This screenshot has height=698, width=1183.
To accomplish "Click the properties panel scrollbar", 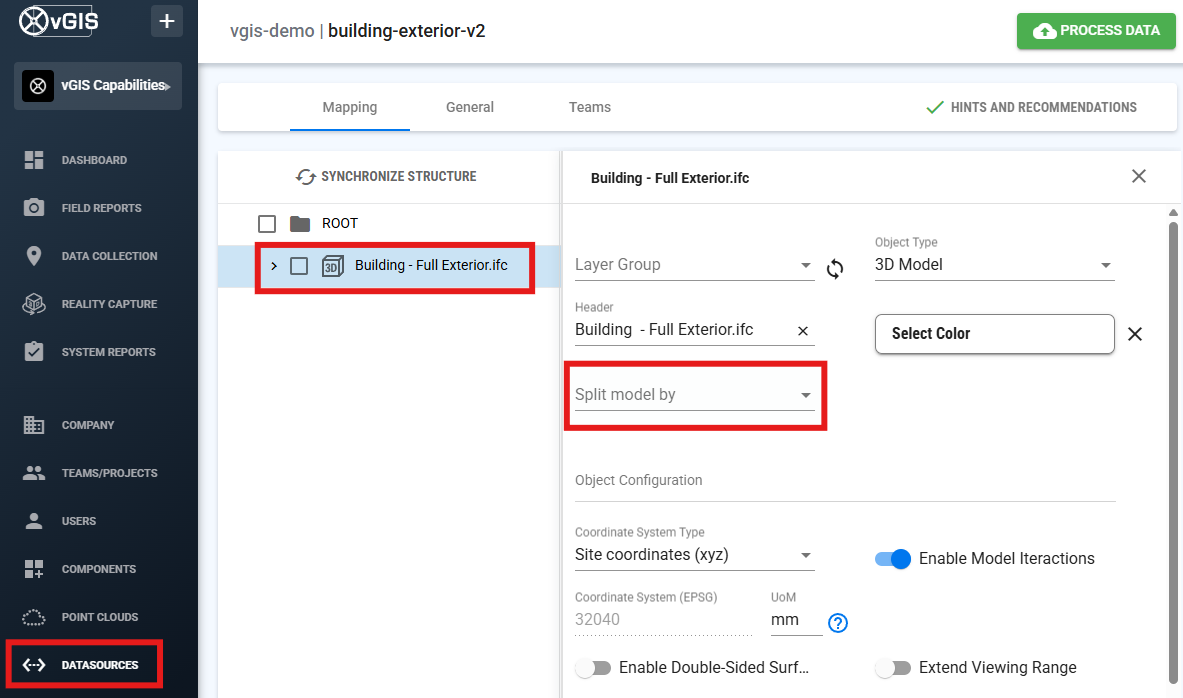I will 1173,453.
